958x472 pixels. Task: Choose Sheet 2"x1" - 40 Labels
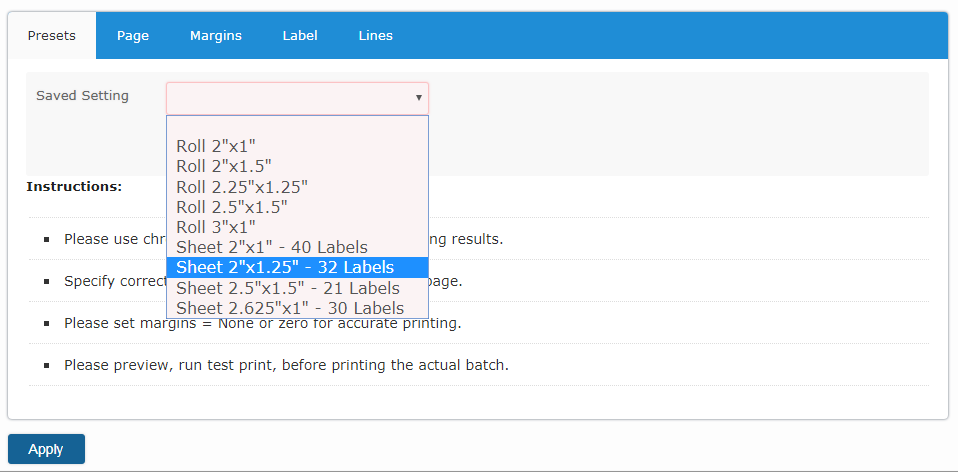point(298,247)
